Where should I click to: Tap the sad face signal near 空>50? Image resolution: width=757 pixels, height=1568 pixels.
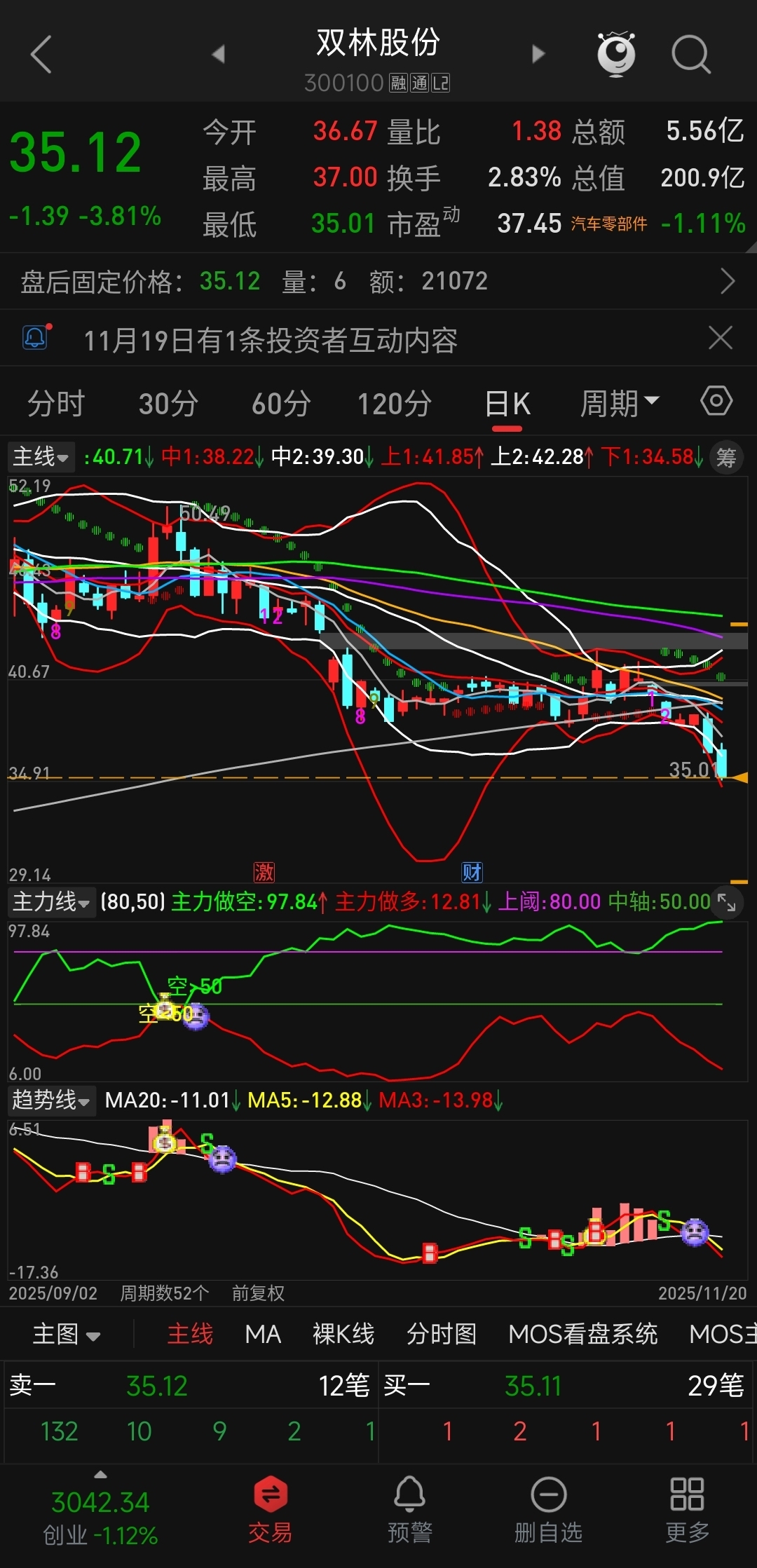coord(196,1016)
